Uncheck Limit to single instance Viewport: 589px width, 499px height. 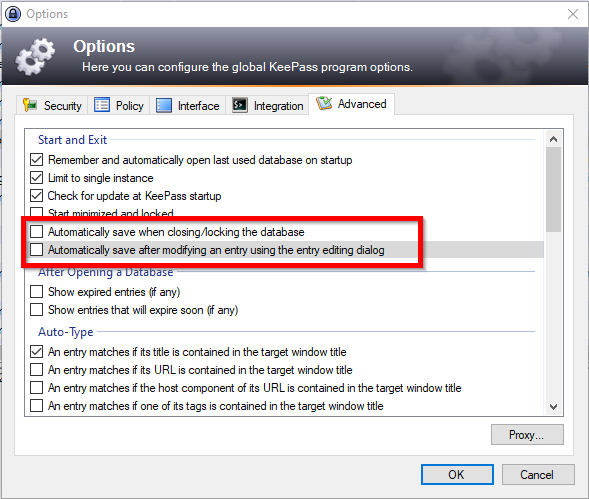(x=36, y=178)
